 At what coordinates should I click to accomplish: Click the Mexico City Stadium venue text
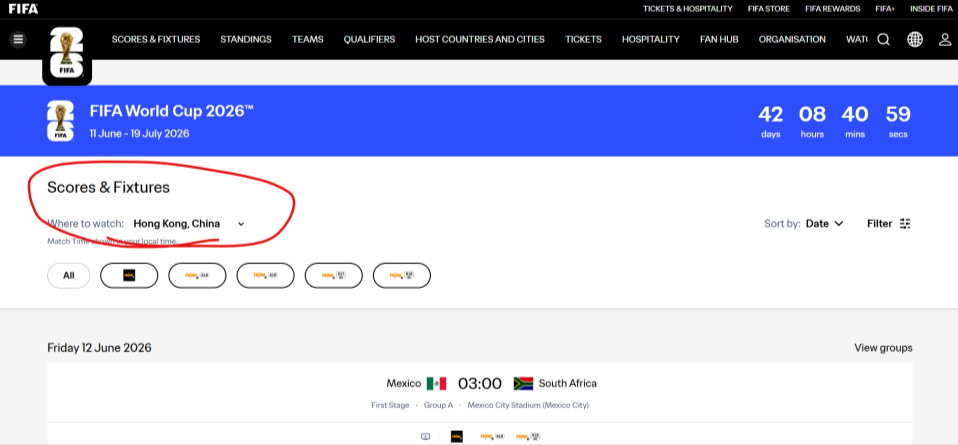pos(528,405)
